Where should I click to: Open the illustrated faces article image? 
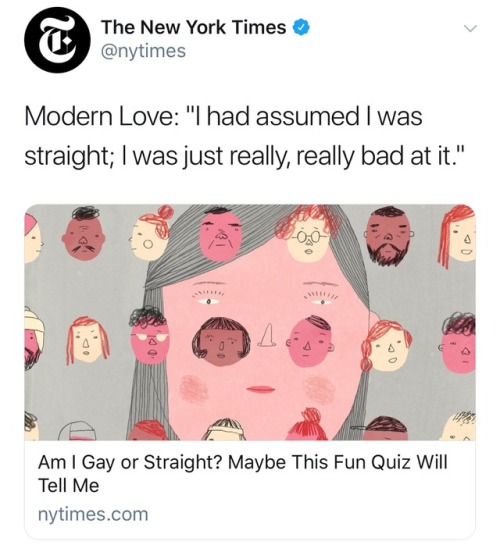point(250,322)
